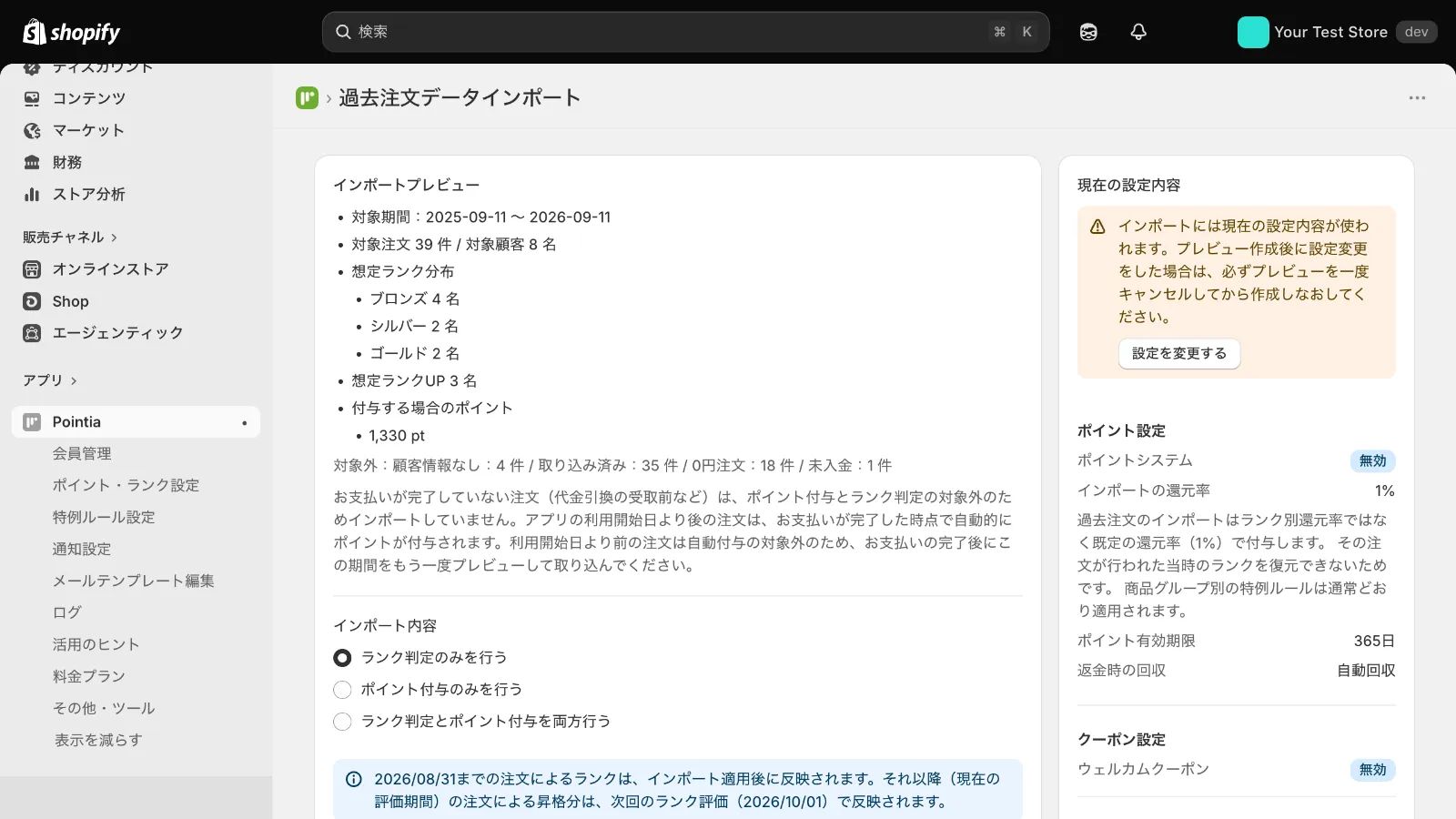Select 'ポイント付与のみを行う' radio option

[x=342, y=690]
